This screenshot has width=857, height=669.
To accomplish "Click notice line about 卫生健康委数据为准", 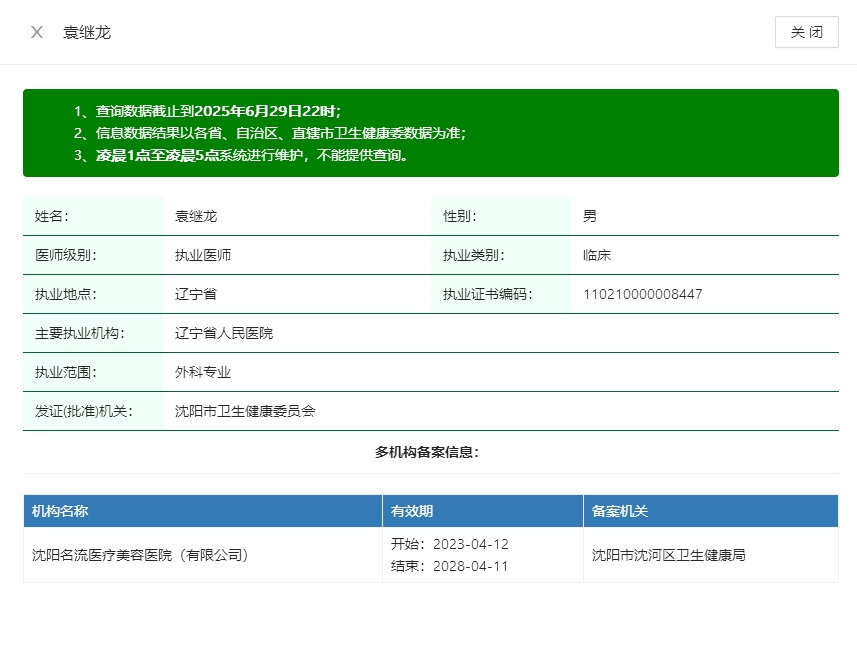I will pos(280,133).
